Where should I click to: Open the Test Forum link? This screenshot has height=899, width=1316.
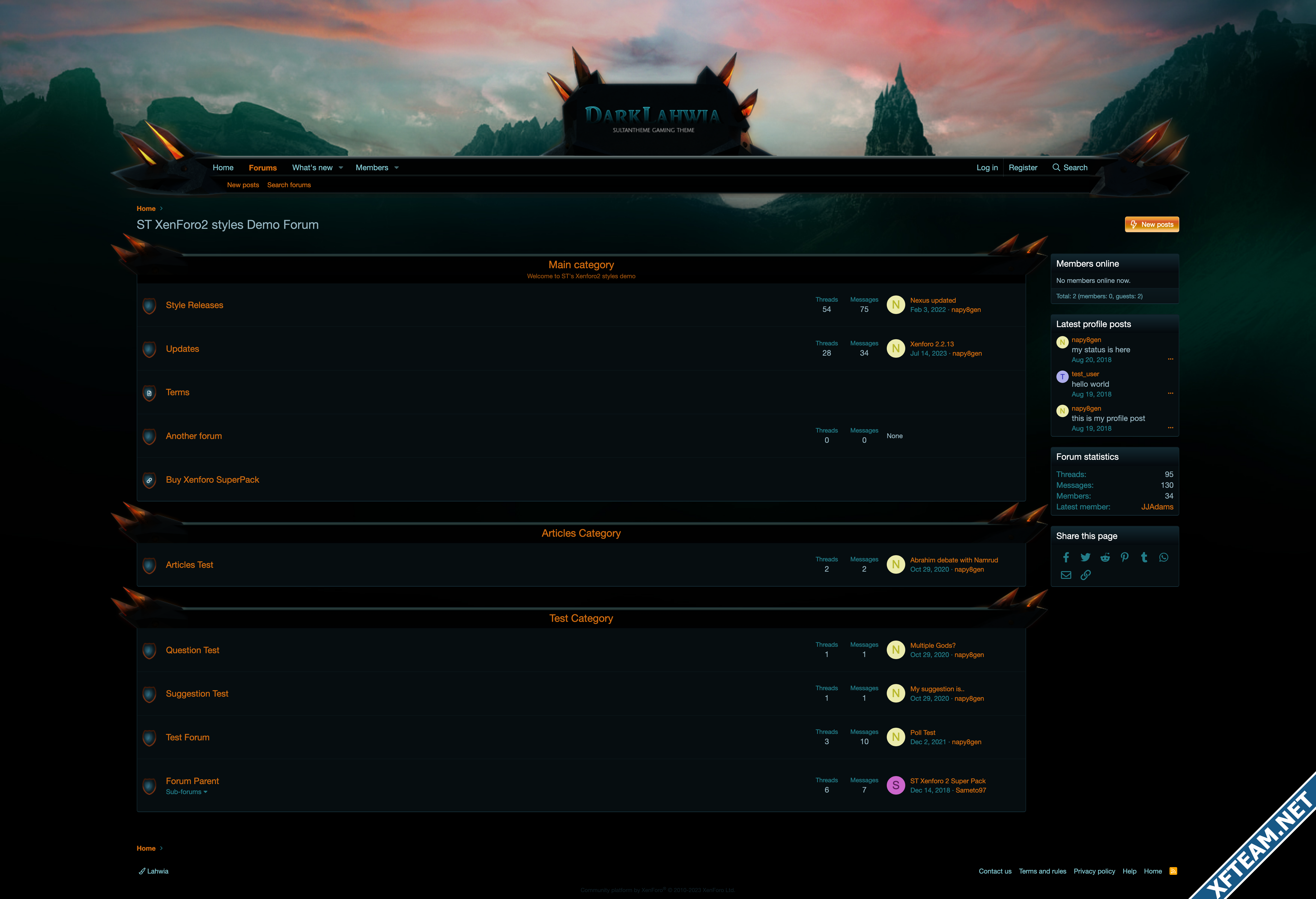coord(187,737)
